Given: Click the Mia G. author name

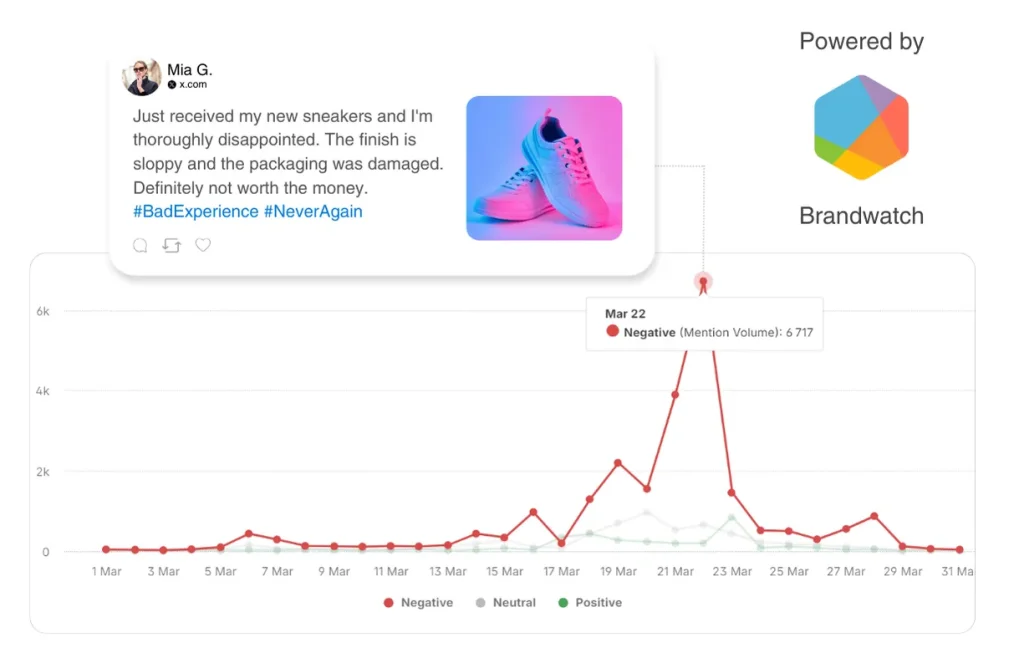Looking at the screenshot, I should [x=190, y=70].
